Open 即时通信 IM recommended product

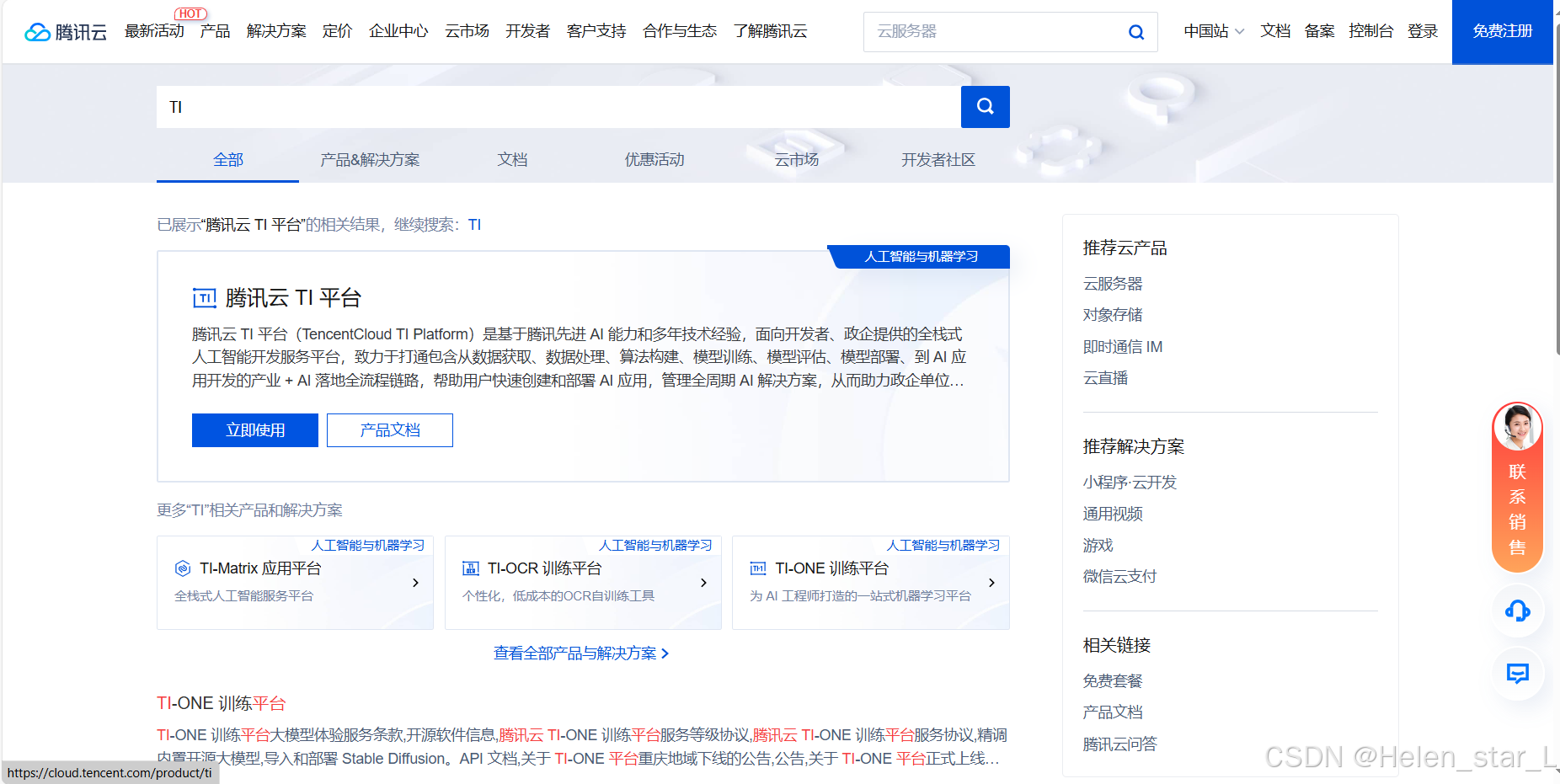click(1123, 347)
